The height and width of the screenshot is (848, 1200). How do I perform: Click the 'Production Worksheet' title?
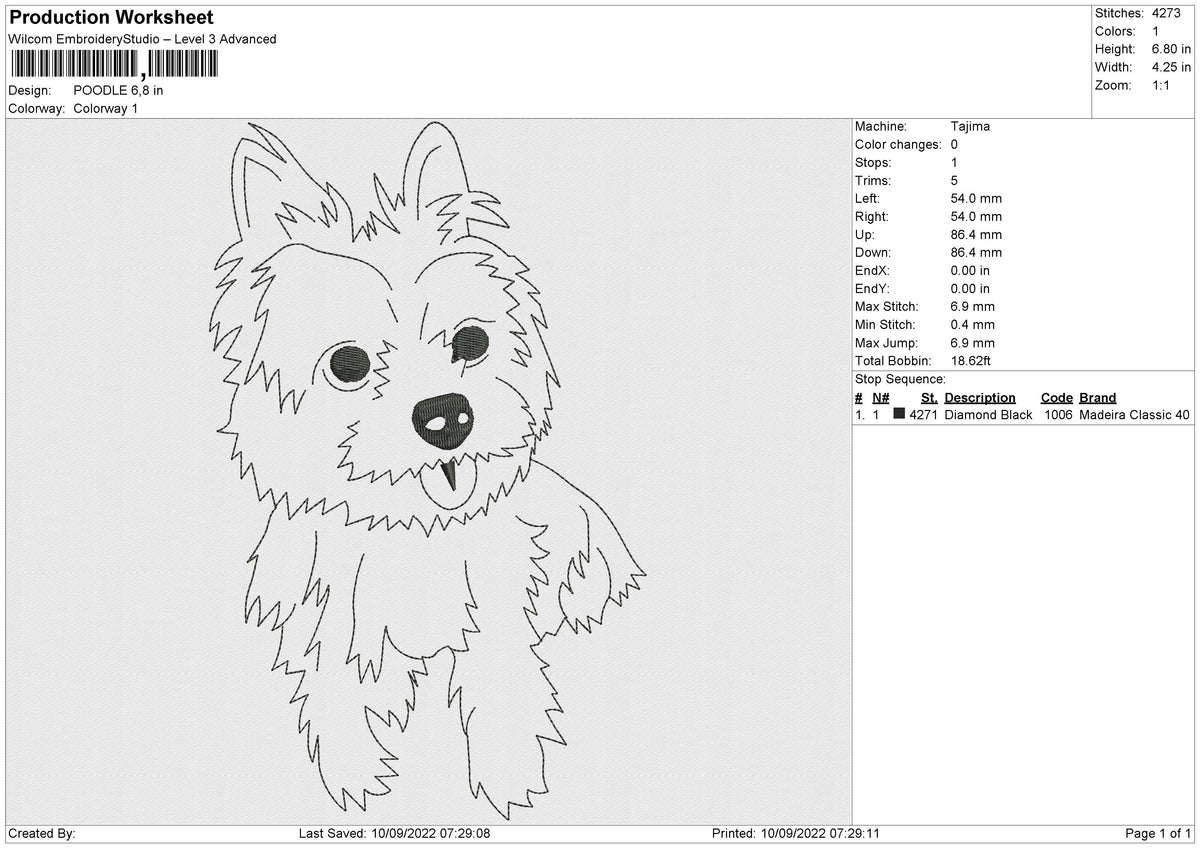point(111,18)
